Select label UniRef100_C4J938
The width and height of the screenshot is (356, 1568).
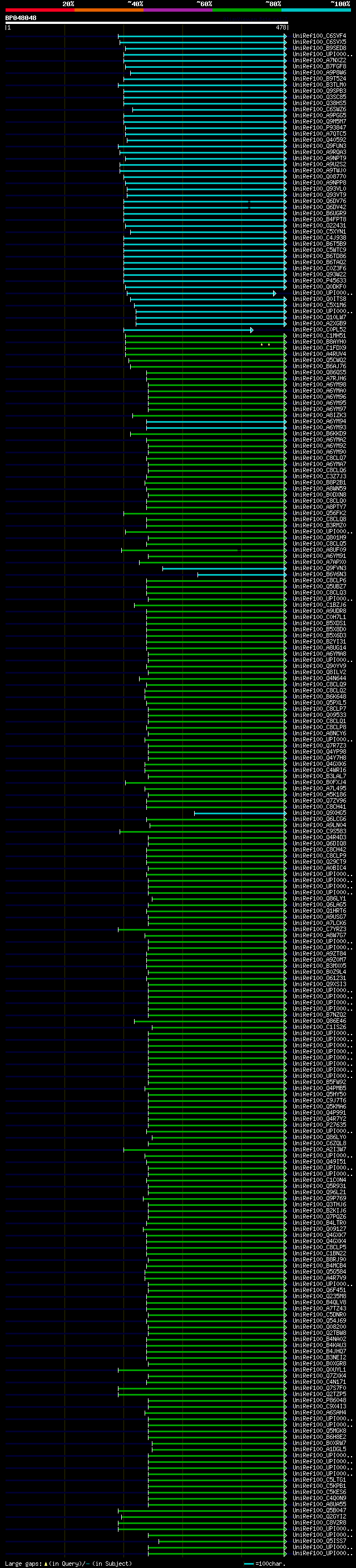tap(319, 238)
